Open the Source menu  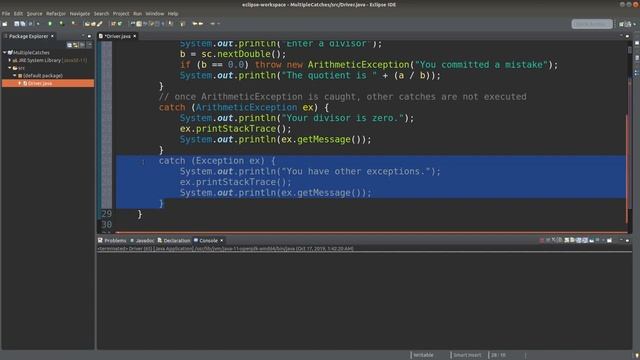coord(34,13)
